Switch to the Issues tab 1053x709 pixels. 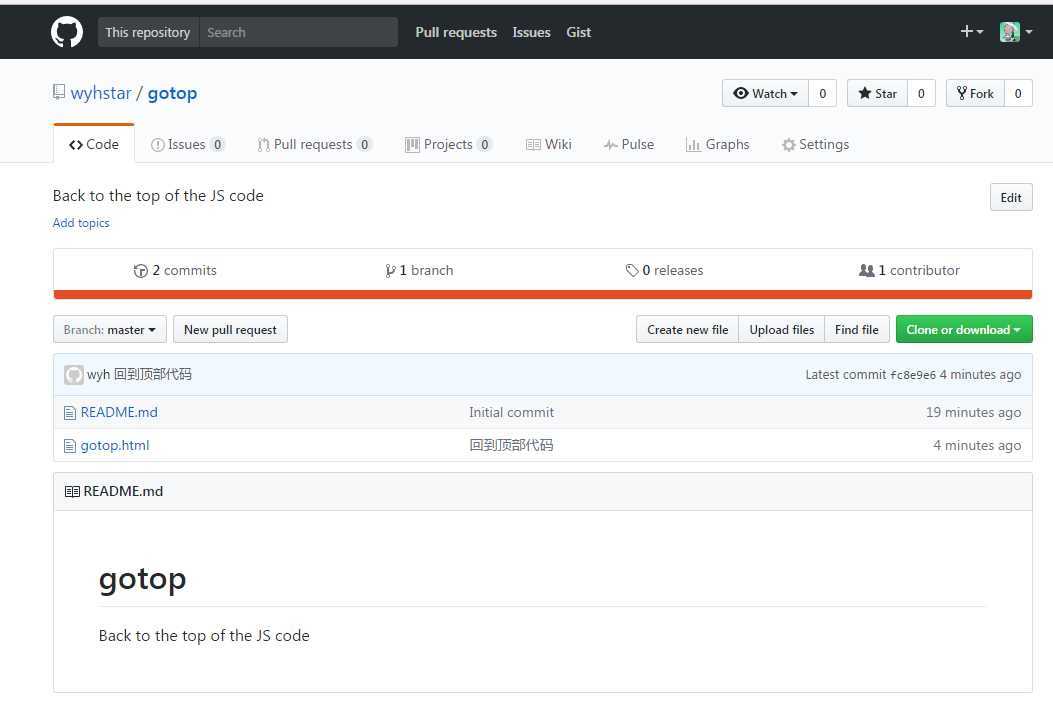coord(187,144)
